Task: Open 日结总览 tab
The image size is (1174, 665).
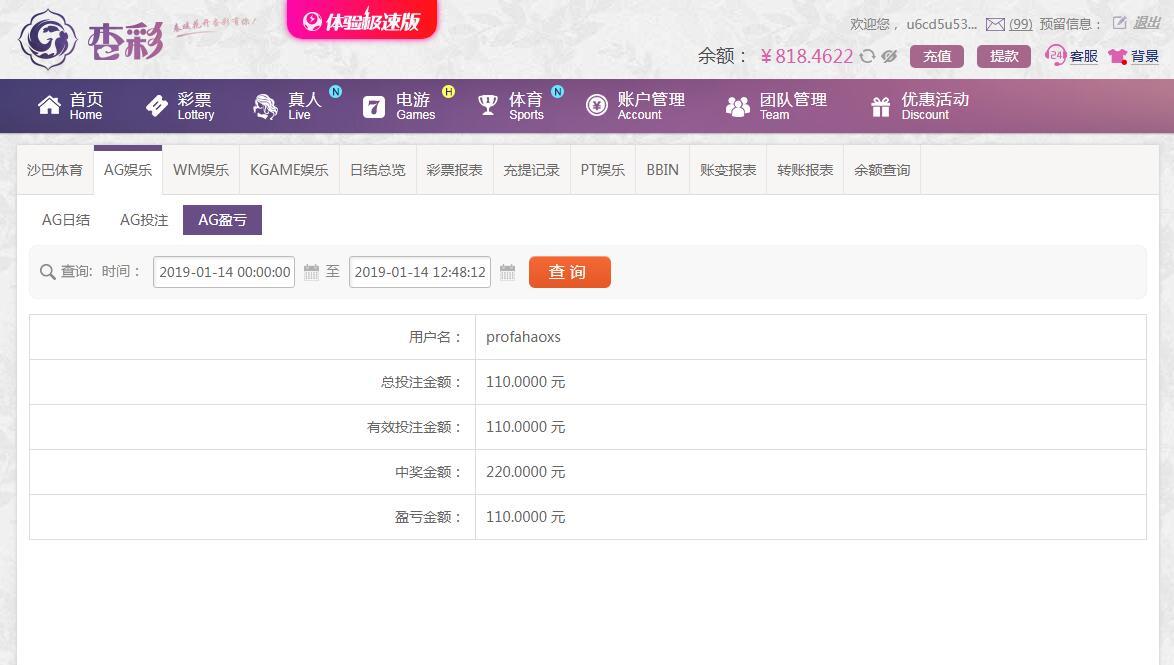Action: coord(377,170)
